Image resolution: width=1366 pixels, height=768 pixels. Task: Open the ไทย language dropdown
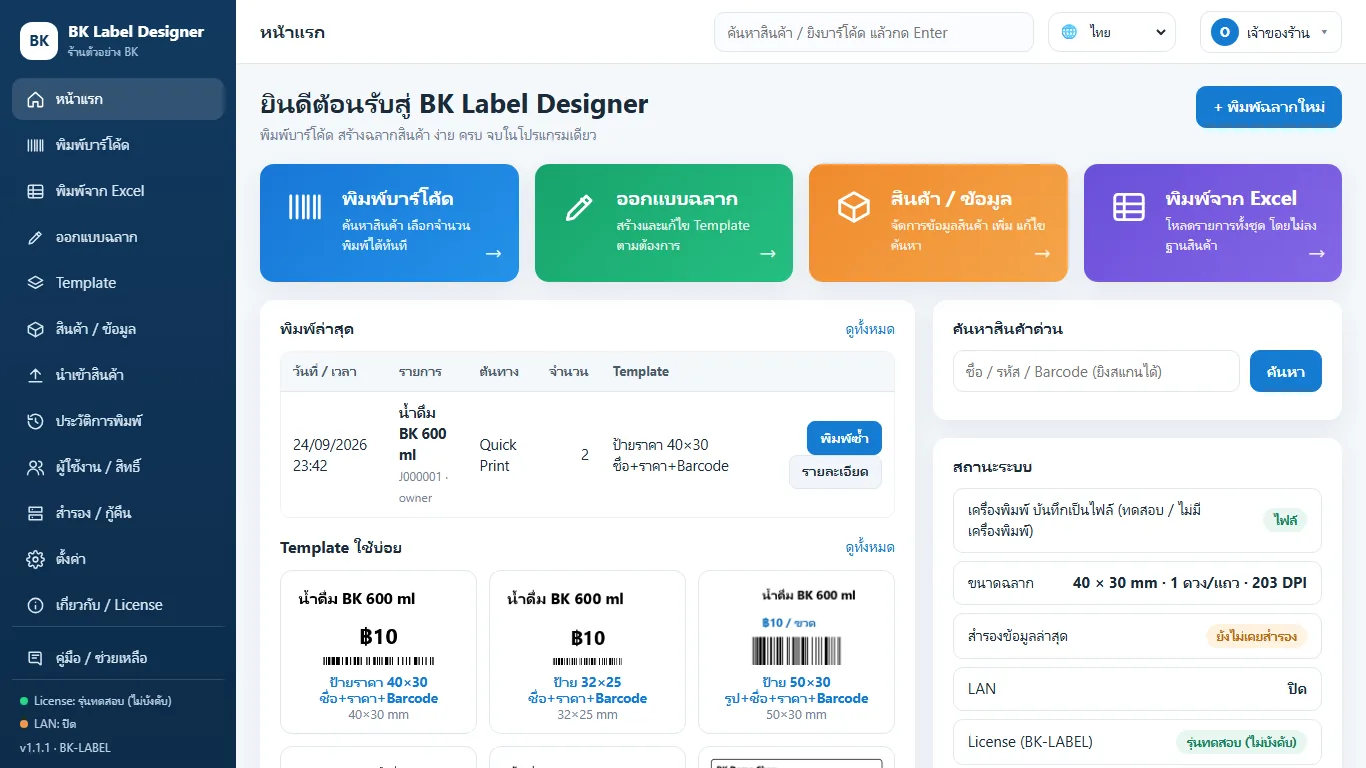(1112, 32)
